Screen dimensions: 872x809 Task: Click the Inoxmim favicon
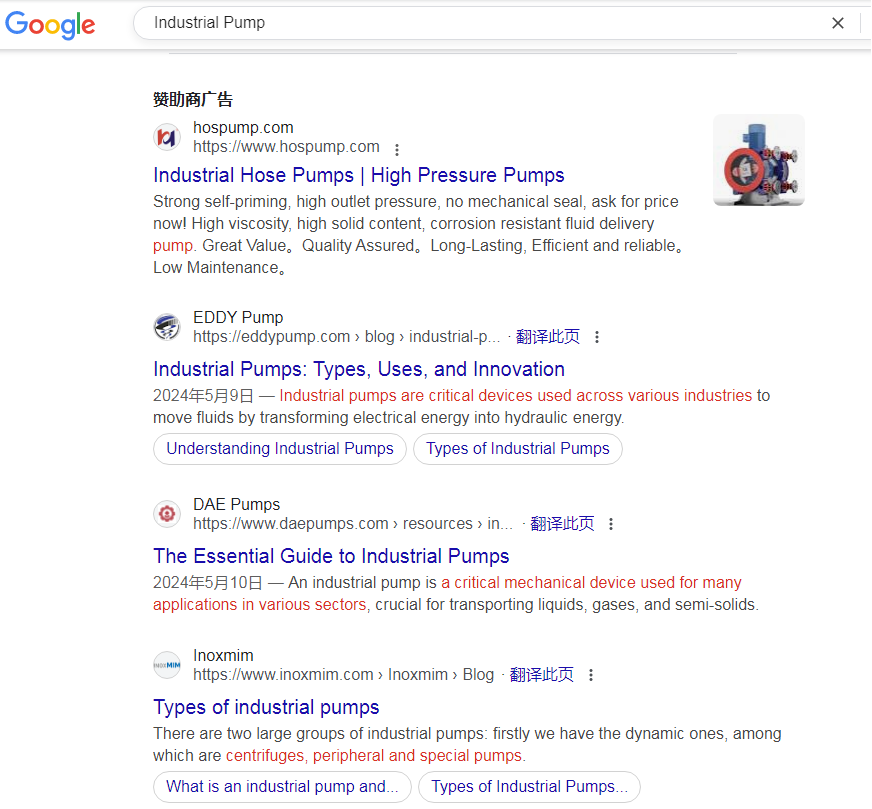167,665
